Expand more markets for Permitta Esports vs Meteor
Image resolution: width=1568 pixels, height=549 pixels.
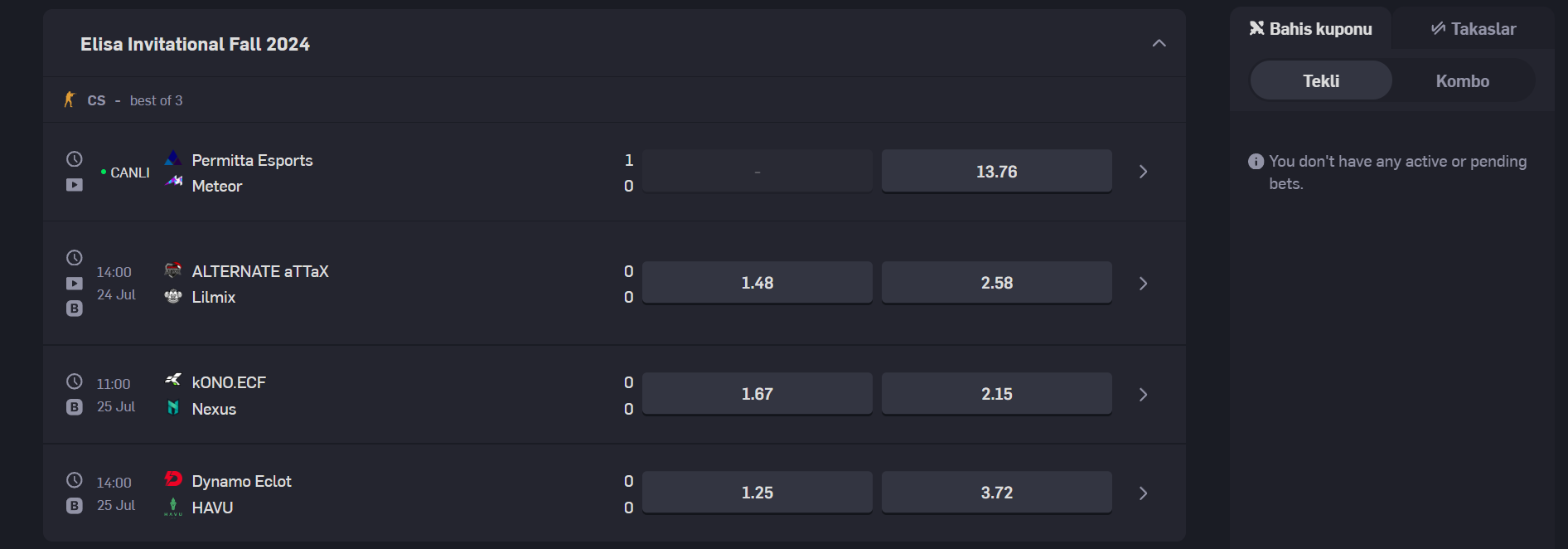coord(1143,172)
